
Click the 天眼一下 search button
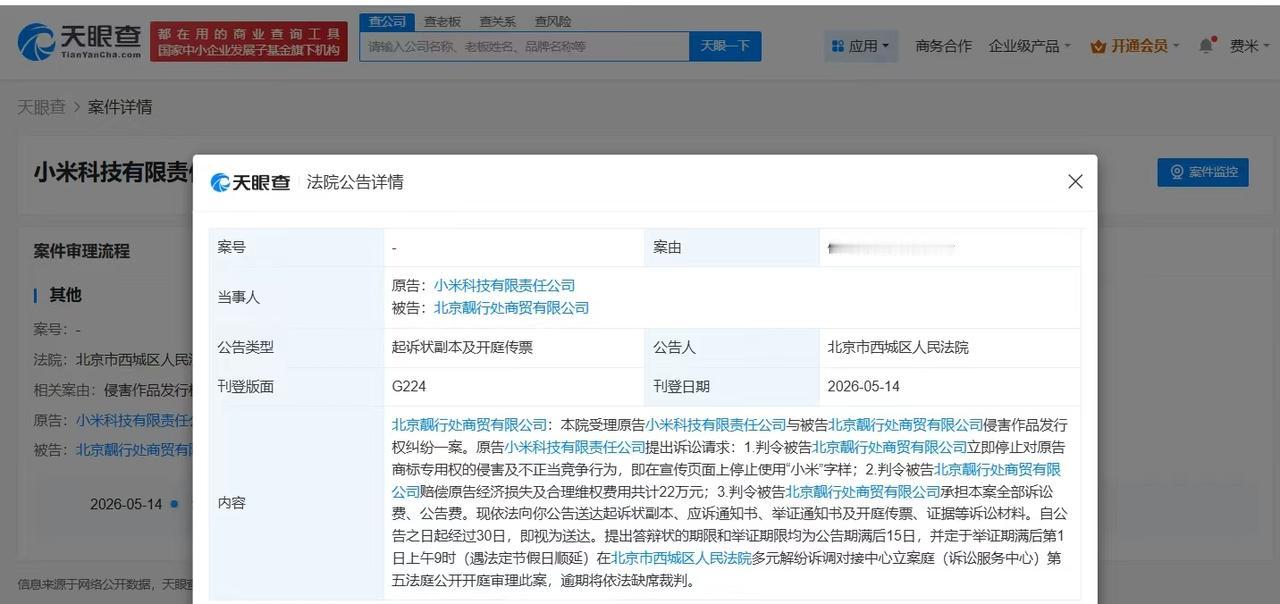(x=725, y=46)
